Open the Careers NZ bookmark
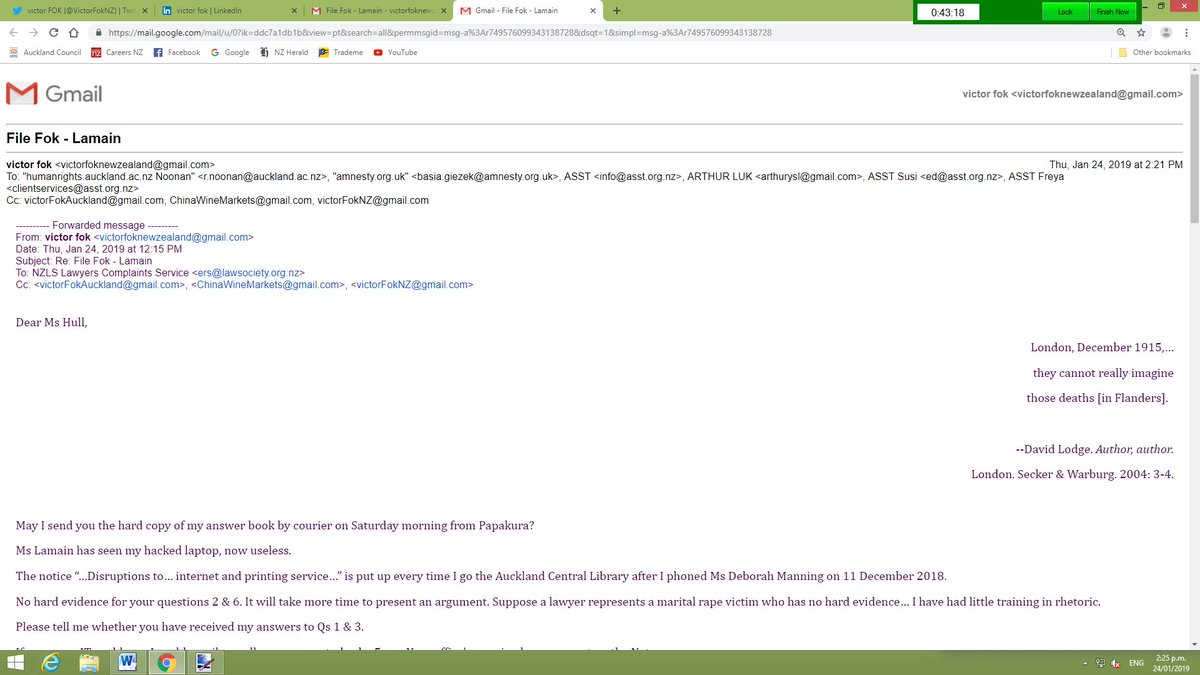The height and width of the screenshot is (675, 1200). pyautogui.click(x=118, y=52)
